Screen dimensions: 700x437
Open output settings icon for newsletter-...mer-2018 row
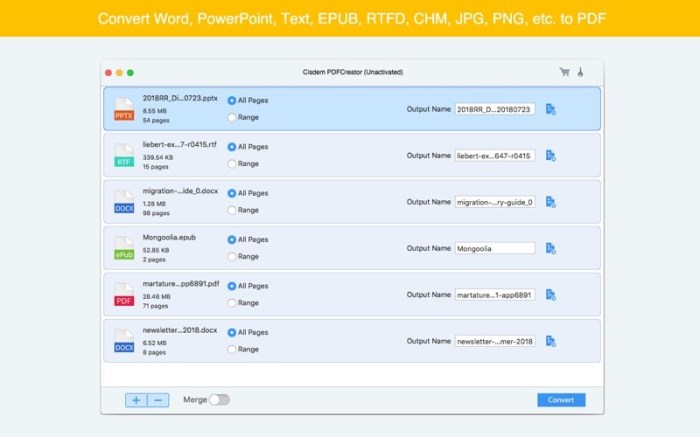[x=551, y=341]
